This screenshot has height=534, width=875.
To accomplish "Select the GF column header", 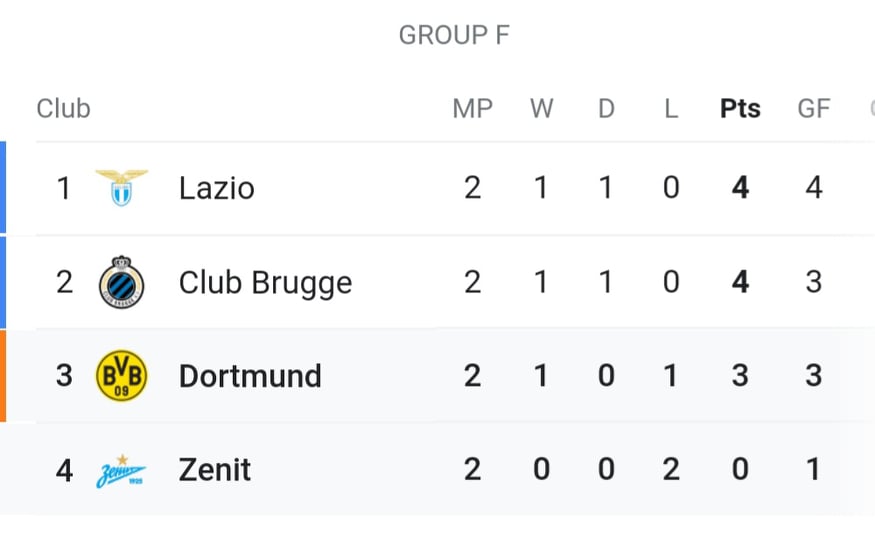I will (x=814, y=108).
